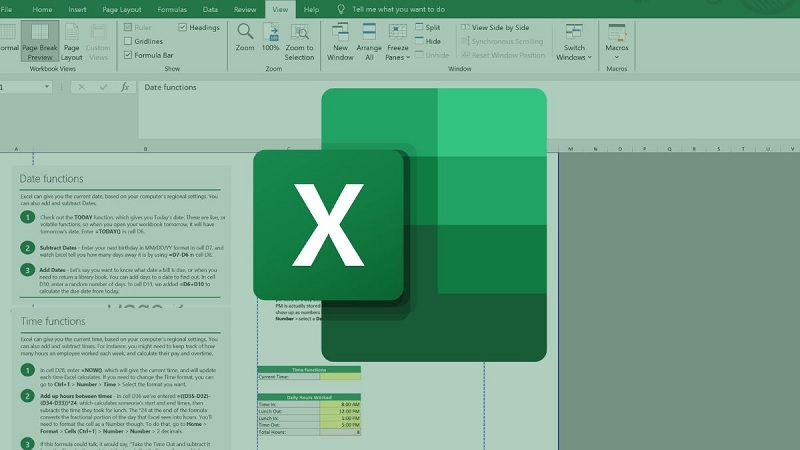The width and height of the screenshot is (800, 450).
Task: Select the Time Out value 5:00 PM
Action: [x=340, y=424]
